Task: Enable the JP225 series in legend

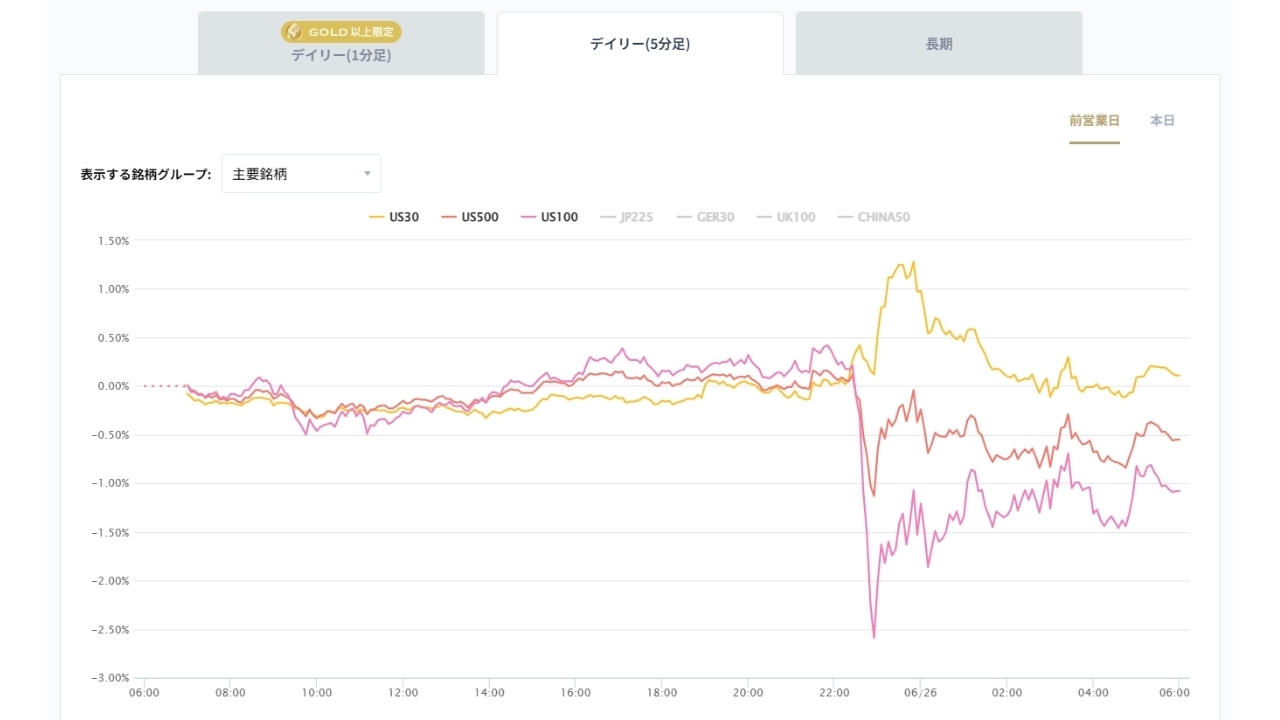Action: (x=636, y=217)
